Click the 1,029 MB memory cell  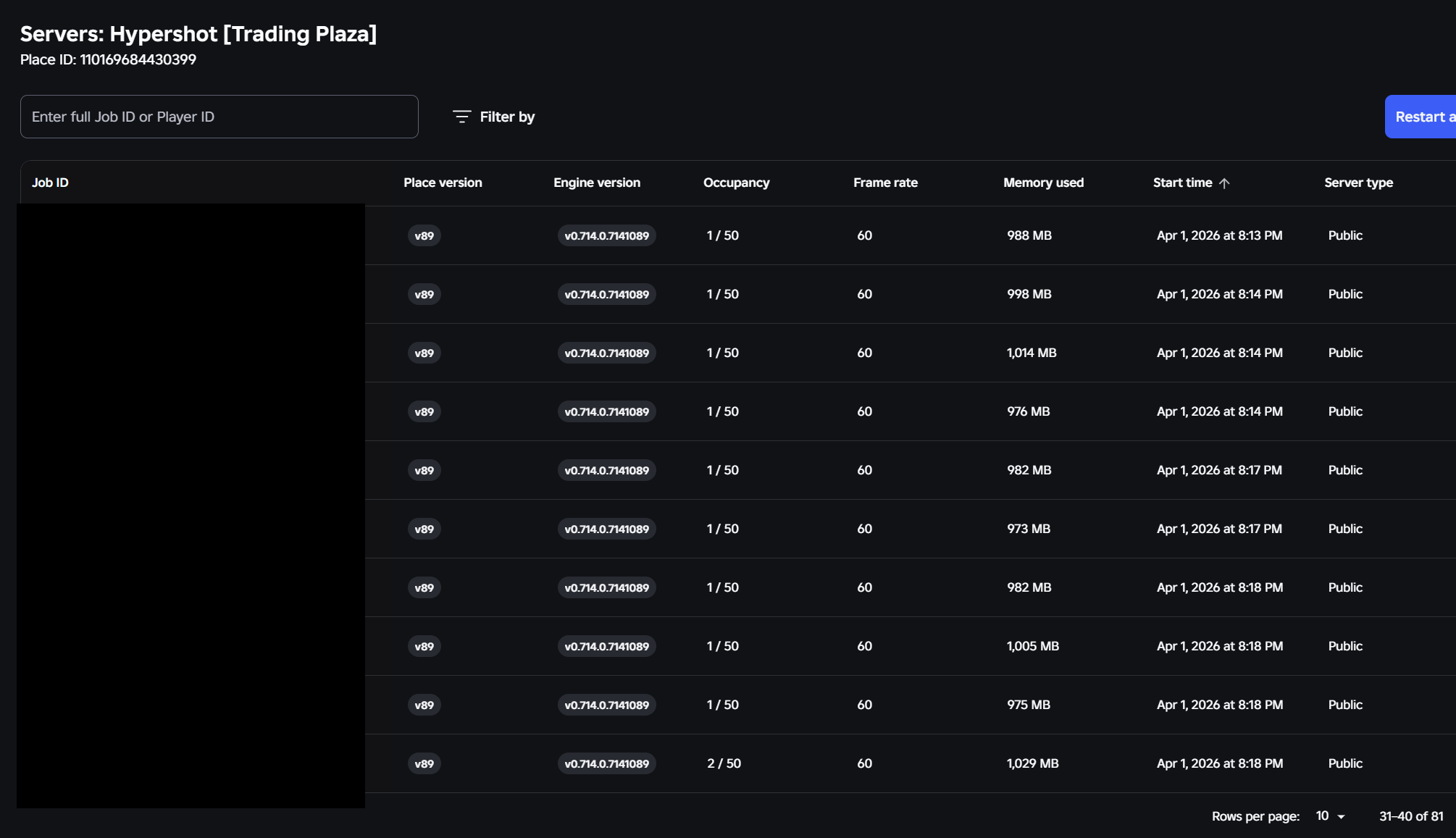pos(1033,763)
